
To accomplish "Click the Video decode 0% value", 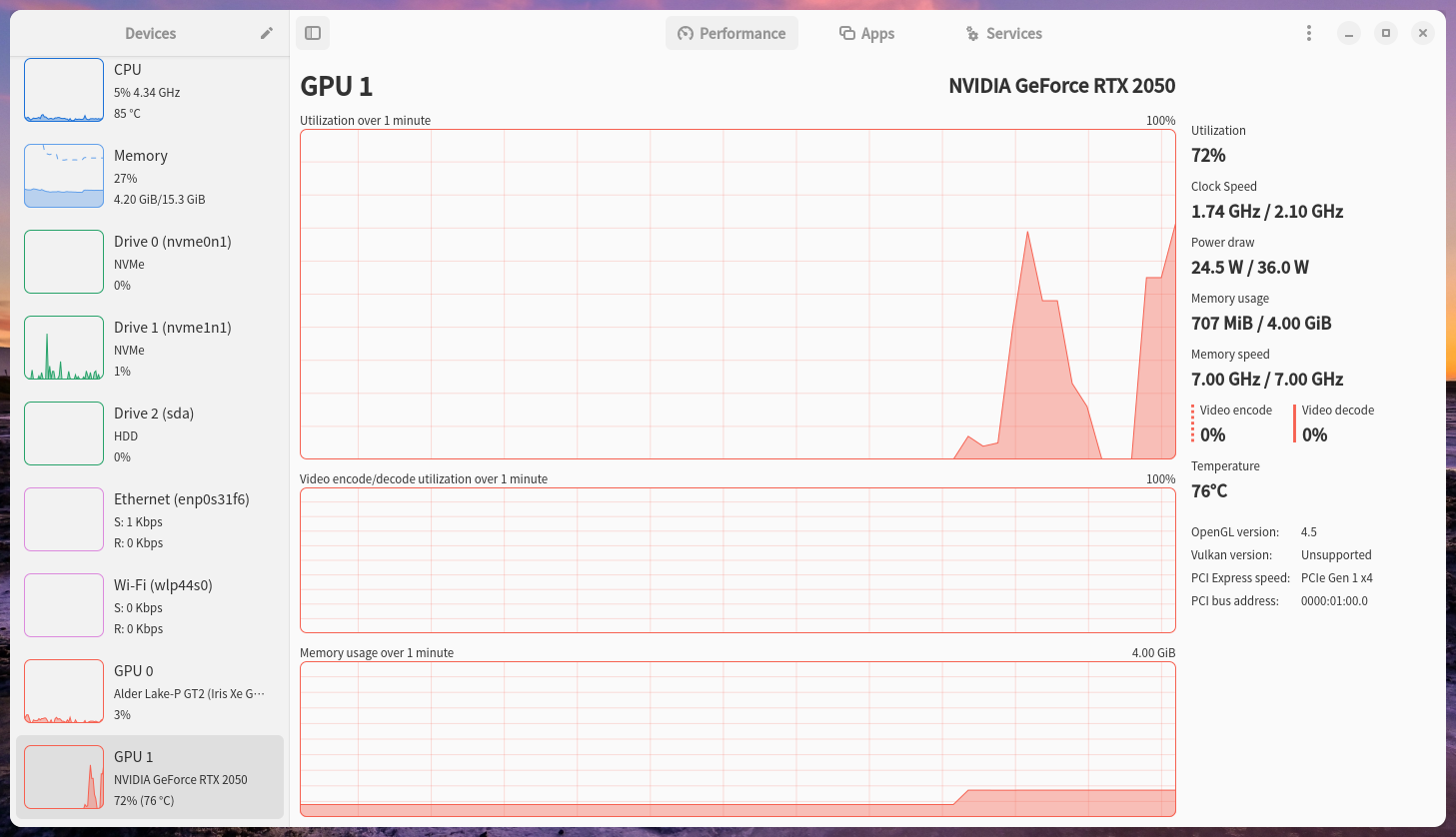I will [x=1314, y=434].
